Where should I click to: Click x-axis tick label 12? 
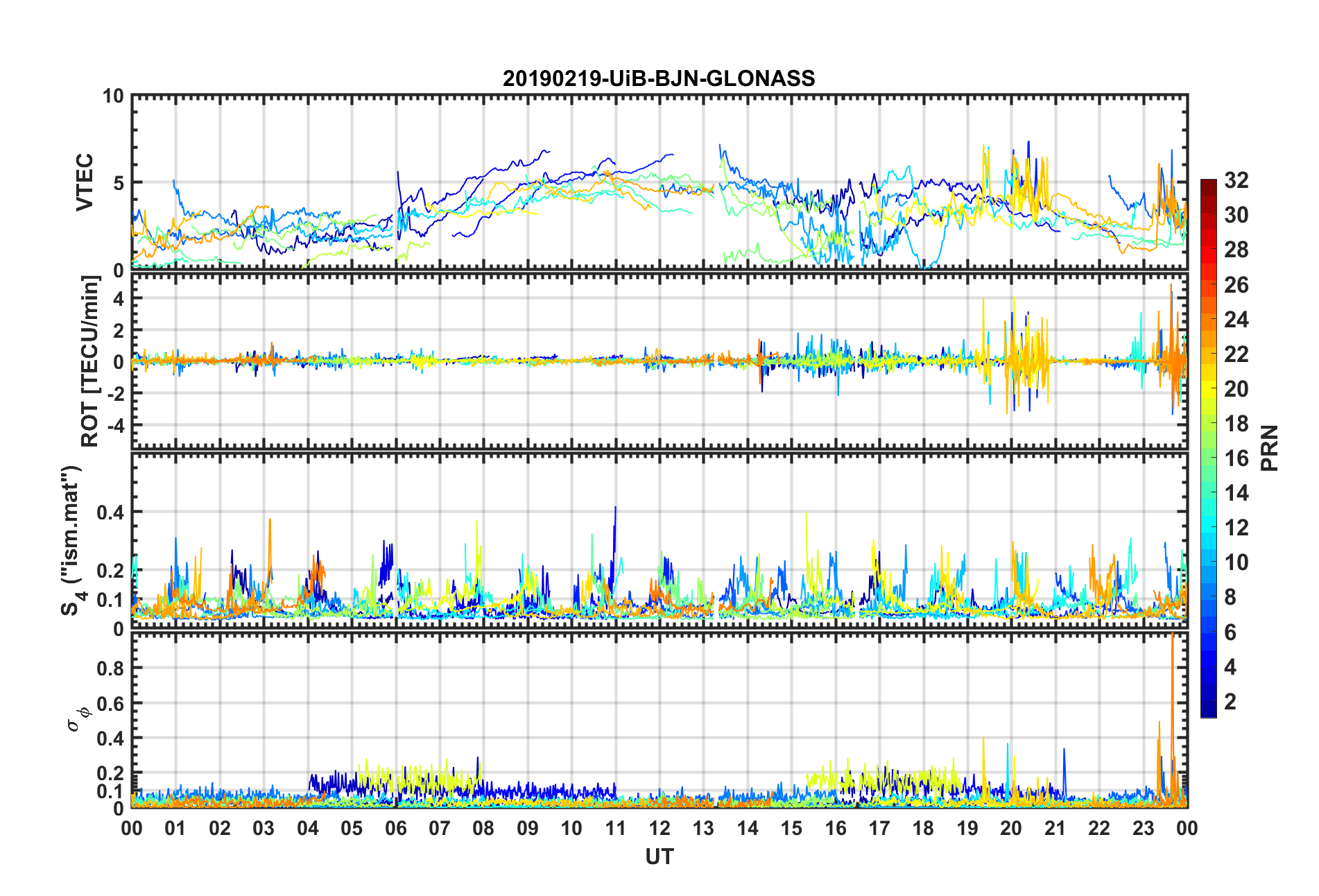659,828
